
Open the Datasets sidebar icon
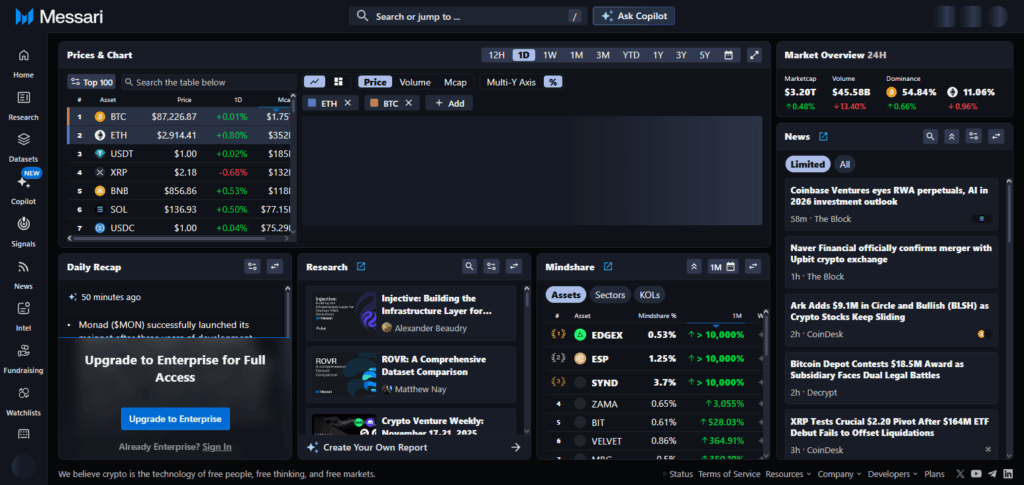[x=23, y=139]
